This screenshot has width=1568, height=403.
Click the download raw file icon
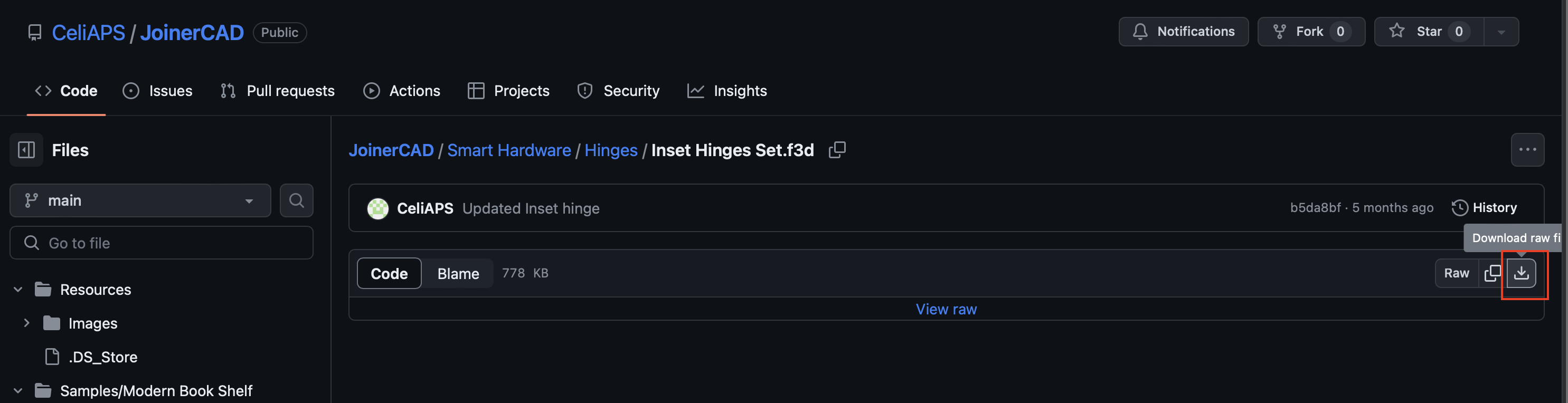click(1521, 273)
